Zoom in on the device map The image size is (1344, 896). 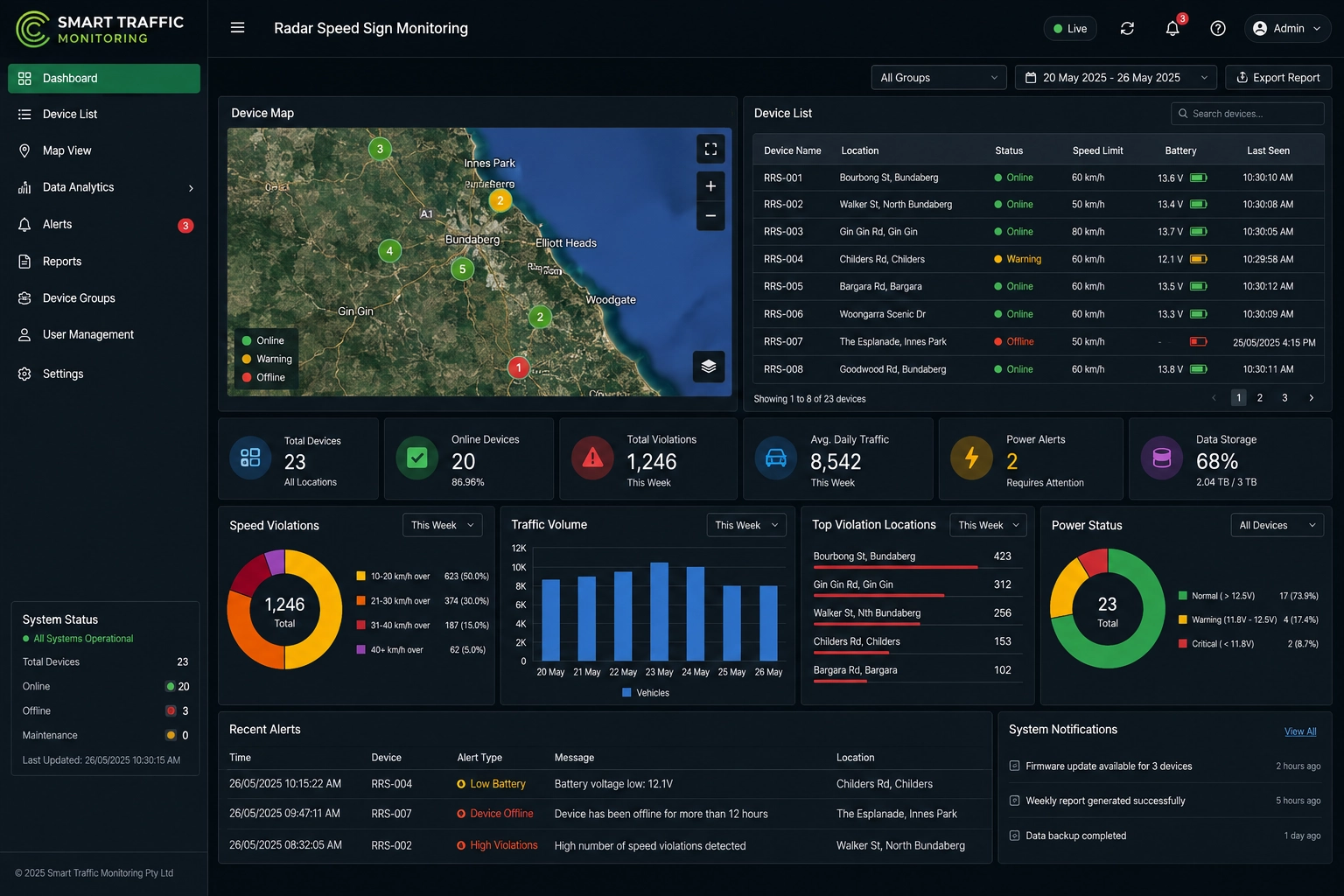coord(710,186)
